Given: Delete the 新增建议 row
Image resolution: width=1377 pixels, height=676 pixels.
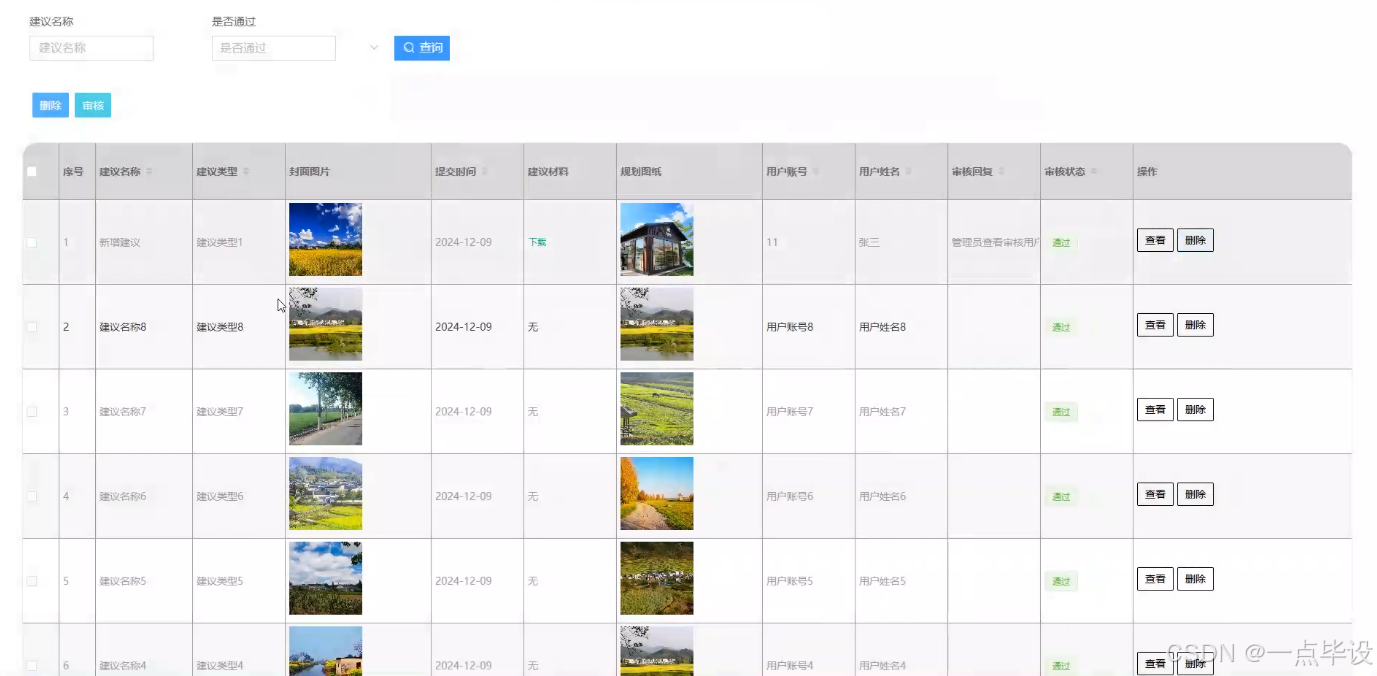Looking at the screenshot, I should 1195,240.
